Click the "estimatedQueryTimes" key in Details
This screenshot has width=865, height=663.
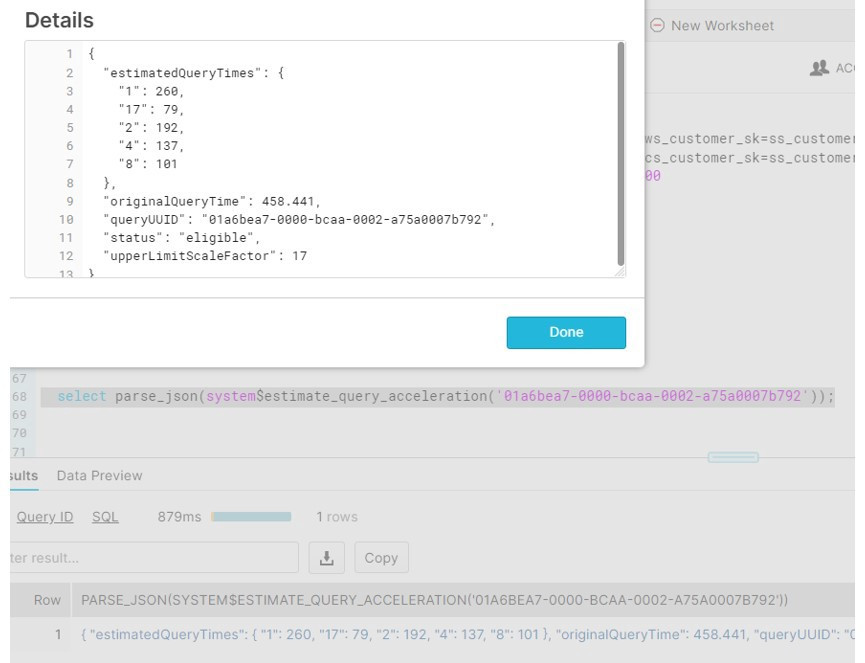click(x=182, y=73)
